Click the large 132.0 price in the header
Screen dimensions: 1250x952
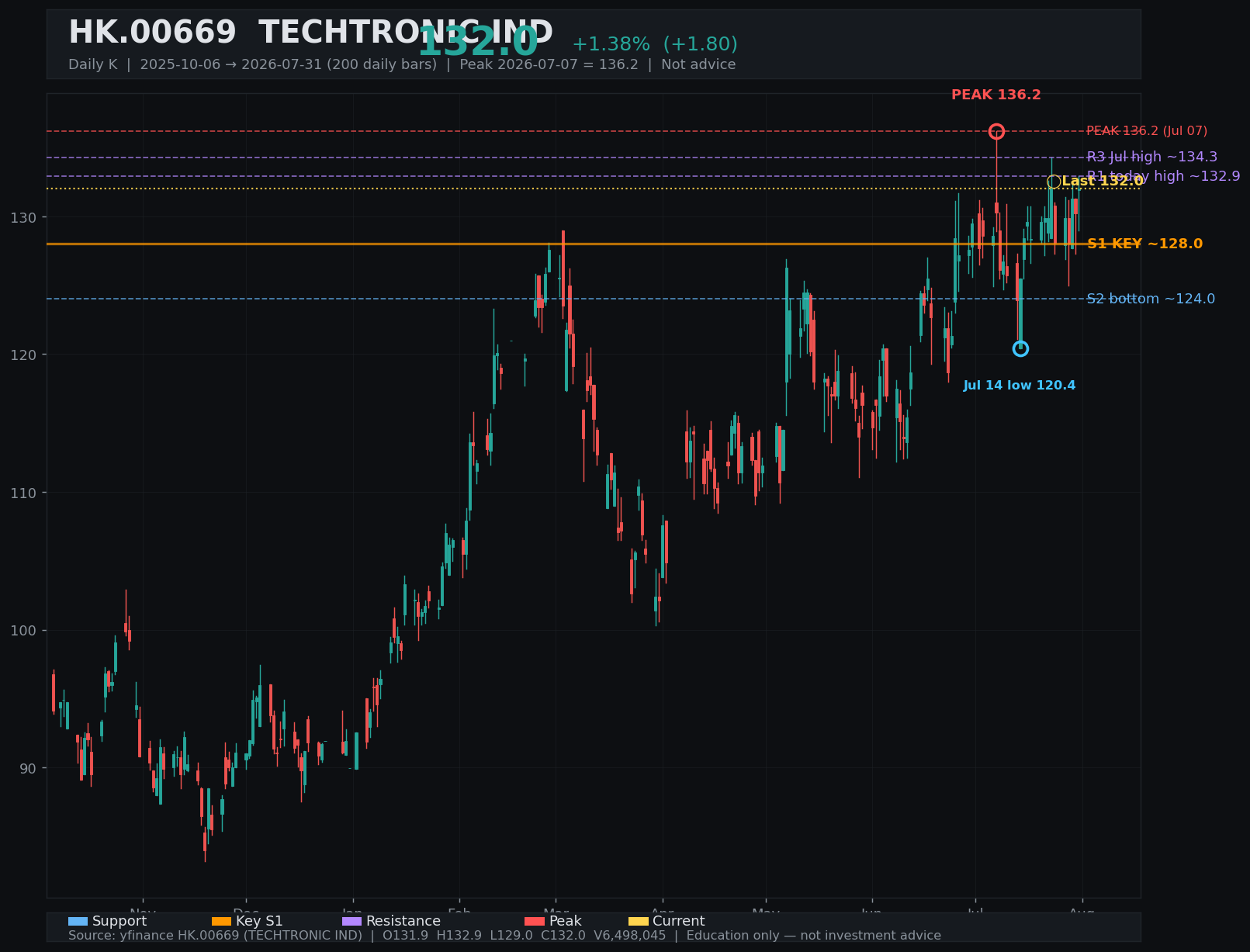(478, 42)
